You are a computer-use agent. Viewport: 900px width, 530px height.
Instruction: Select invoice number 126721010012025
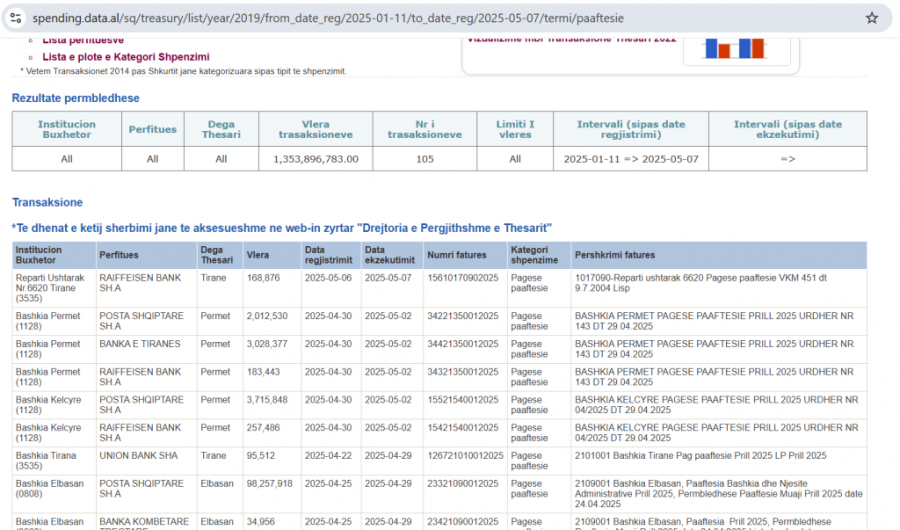pos(465,456)
